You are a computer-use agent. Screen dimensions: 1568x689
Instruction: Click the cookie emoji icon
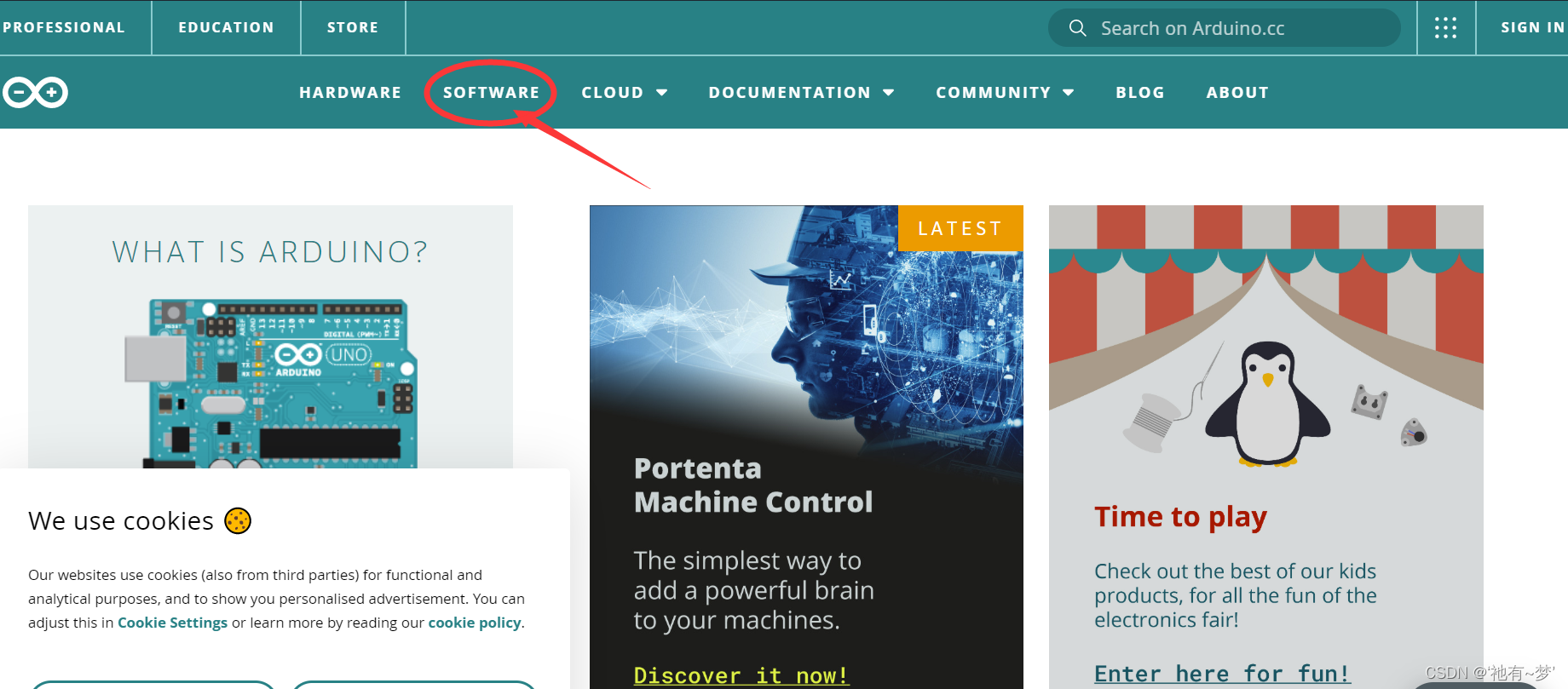tap(238, 520)
